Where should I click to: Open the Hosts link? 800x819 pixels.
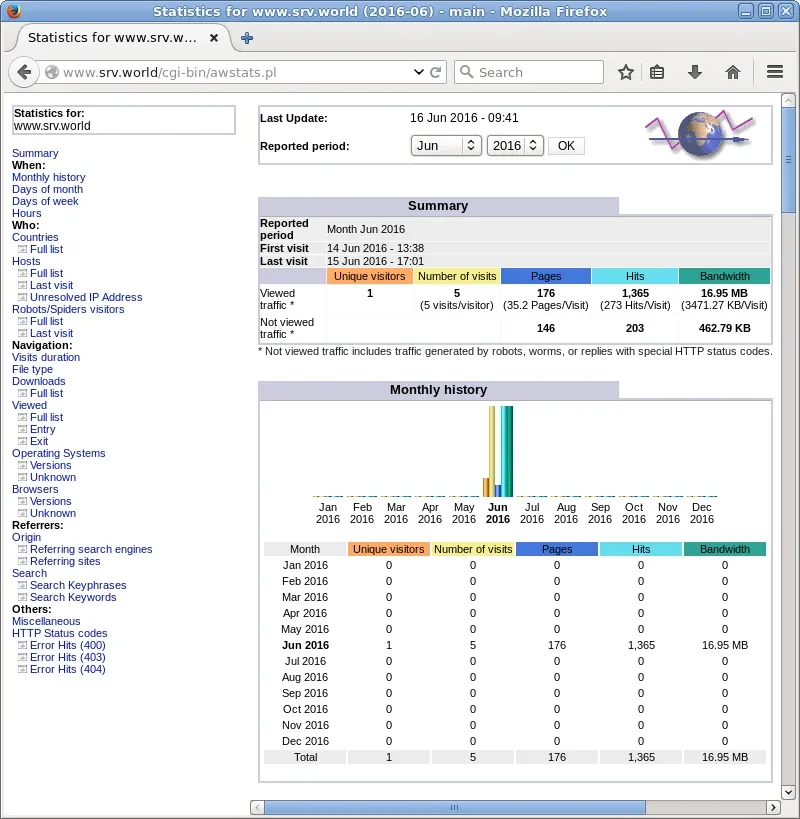pyautogui.click(x=26, y=261)
